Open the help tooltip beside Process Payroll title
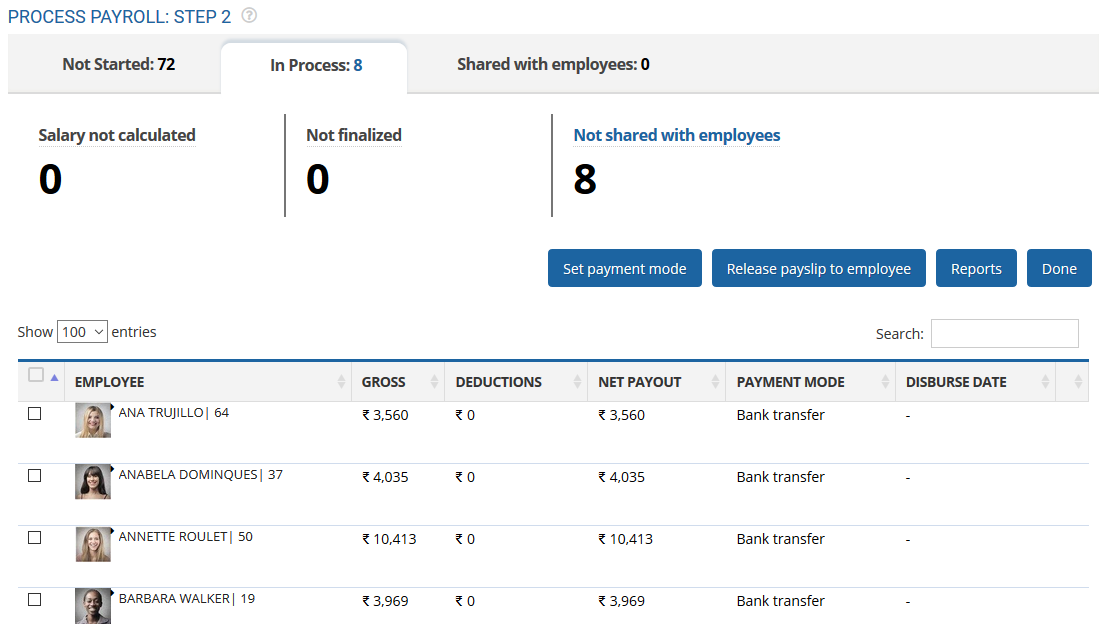 246,16
